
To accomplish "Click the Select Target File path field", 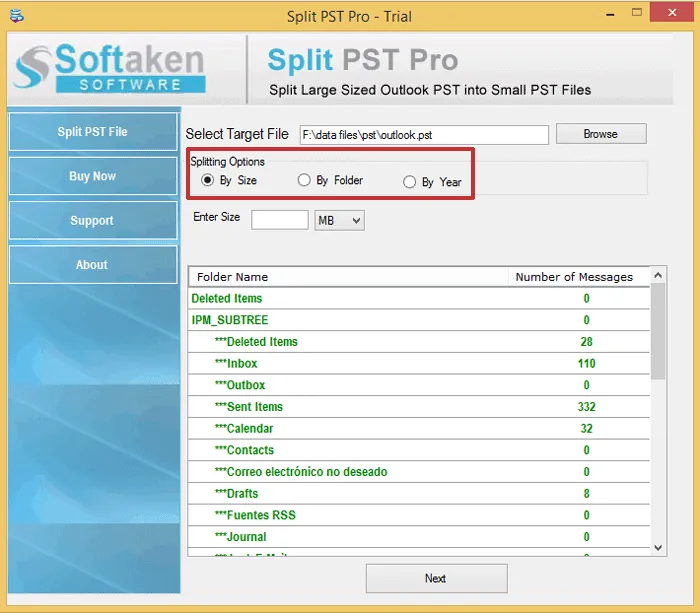I will pyautogui.click(x=424, y=135).
